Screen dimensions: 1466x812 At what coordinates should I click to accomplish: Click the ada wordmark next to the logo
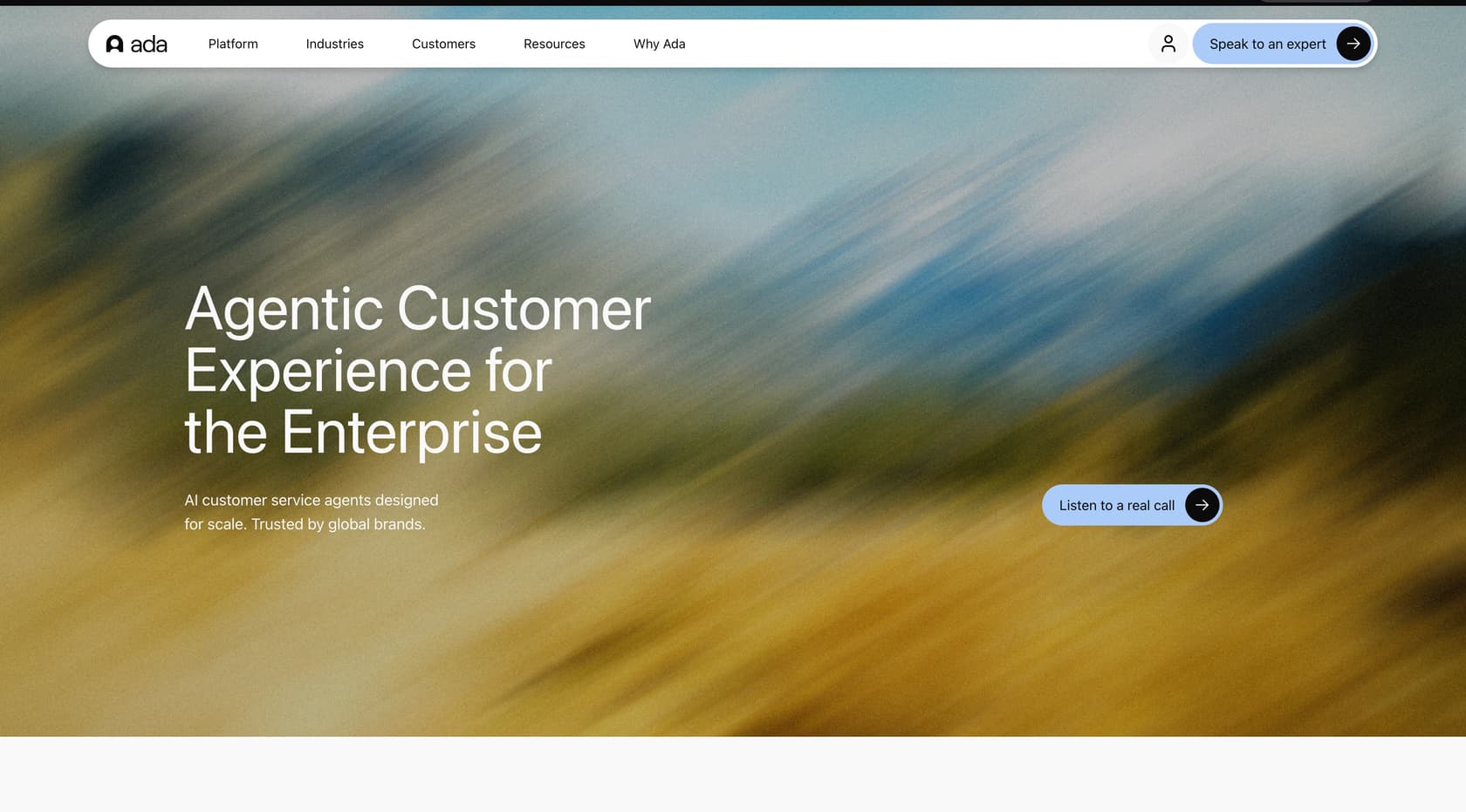149,44
